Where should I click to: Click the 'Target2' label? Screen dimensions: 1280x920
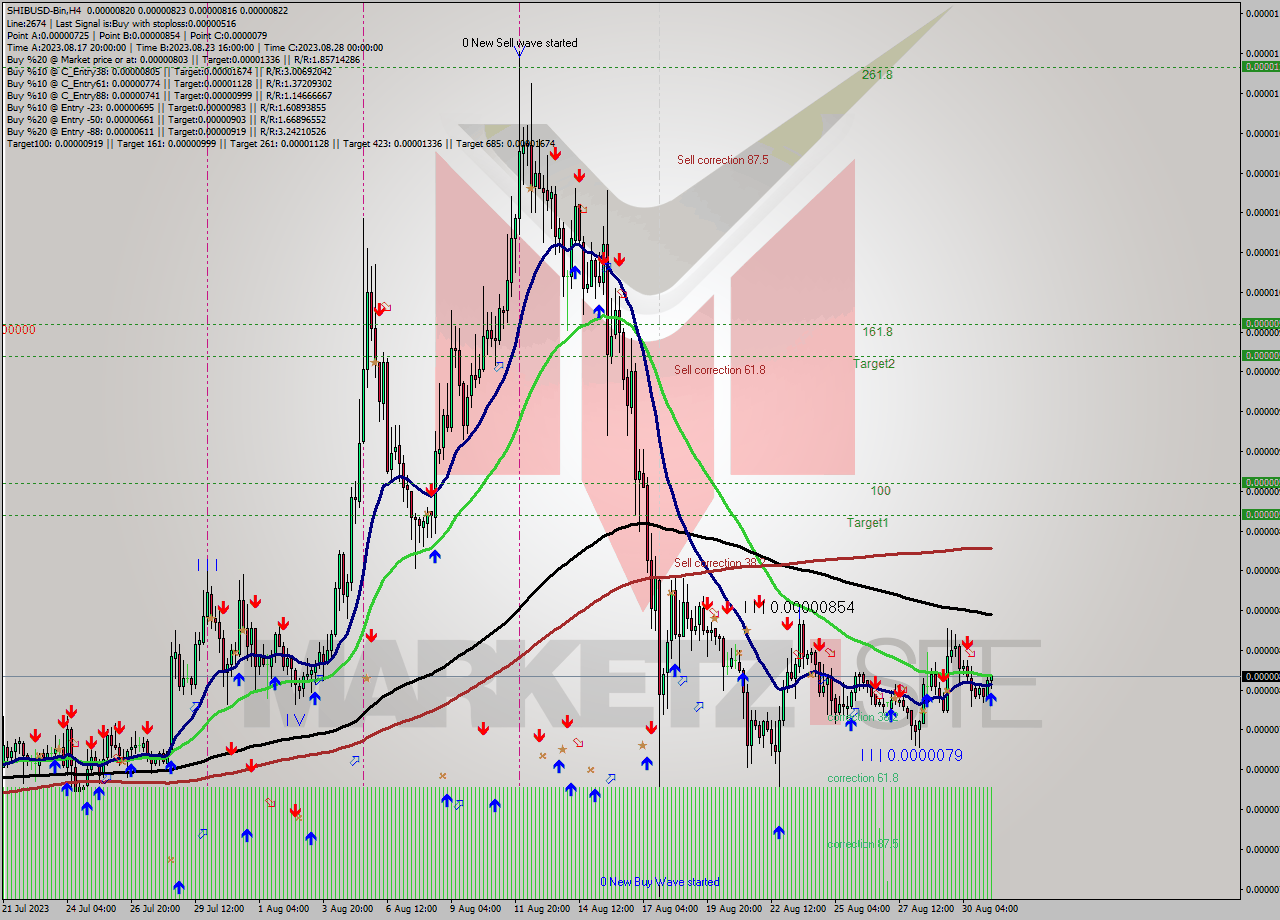[873, 364]
